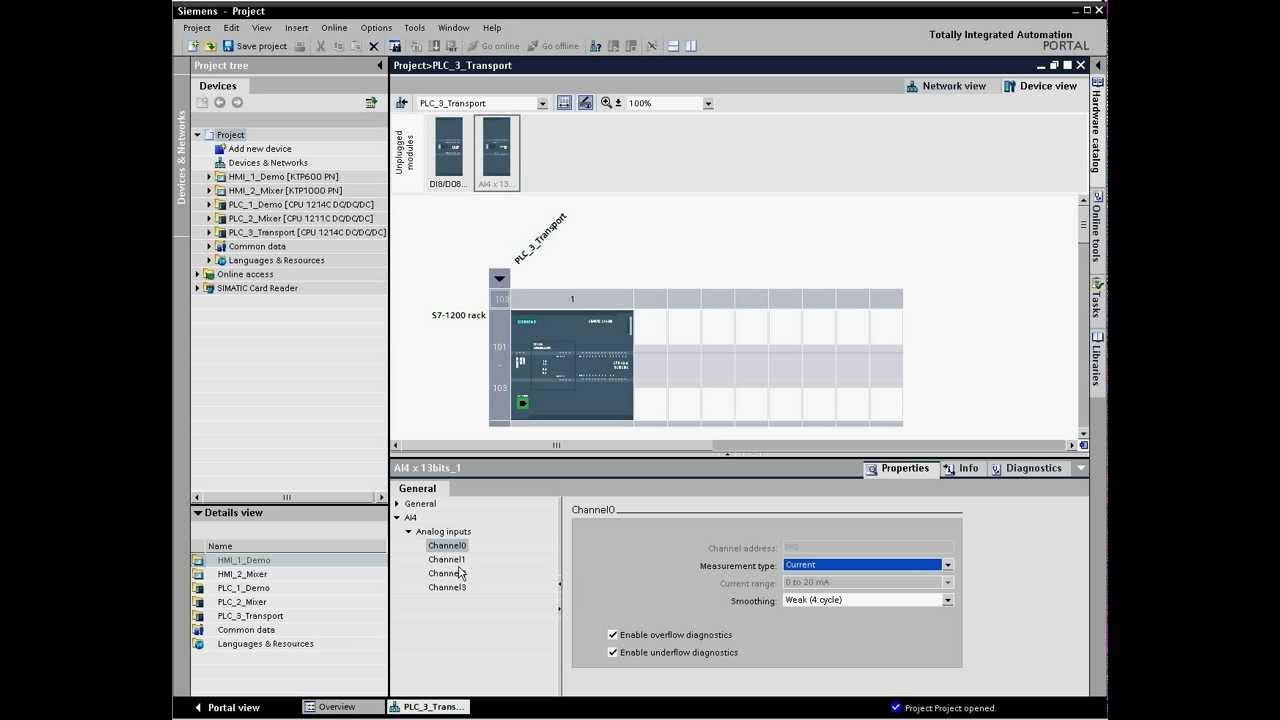This screenshot has width=1280, height=720.
Task: Open the Libraries side tab
Action: coord(1097,358)
